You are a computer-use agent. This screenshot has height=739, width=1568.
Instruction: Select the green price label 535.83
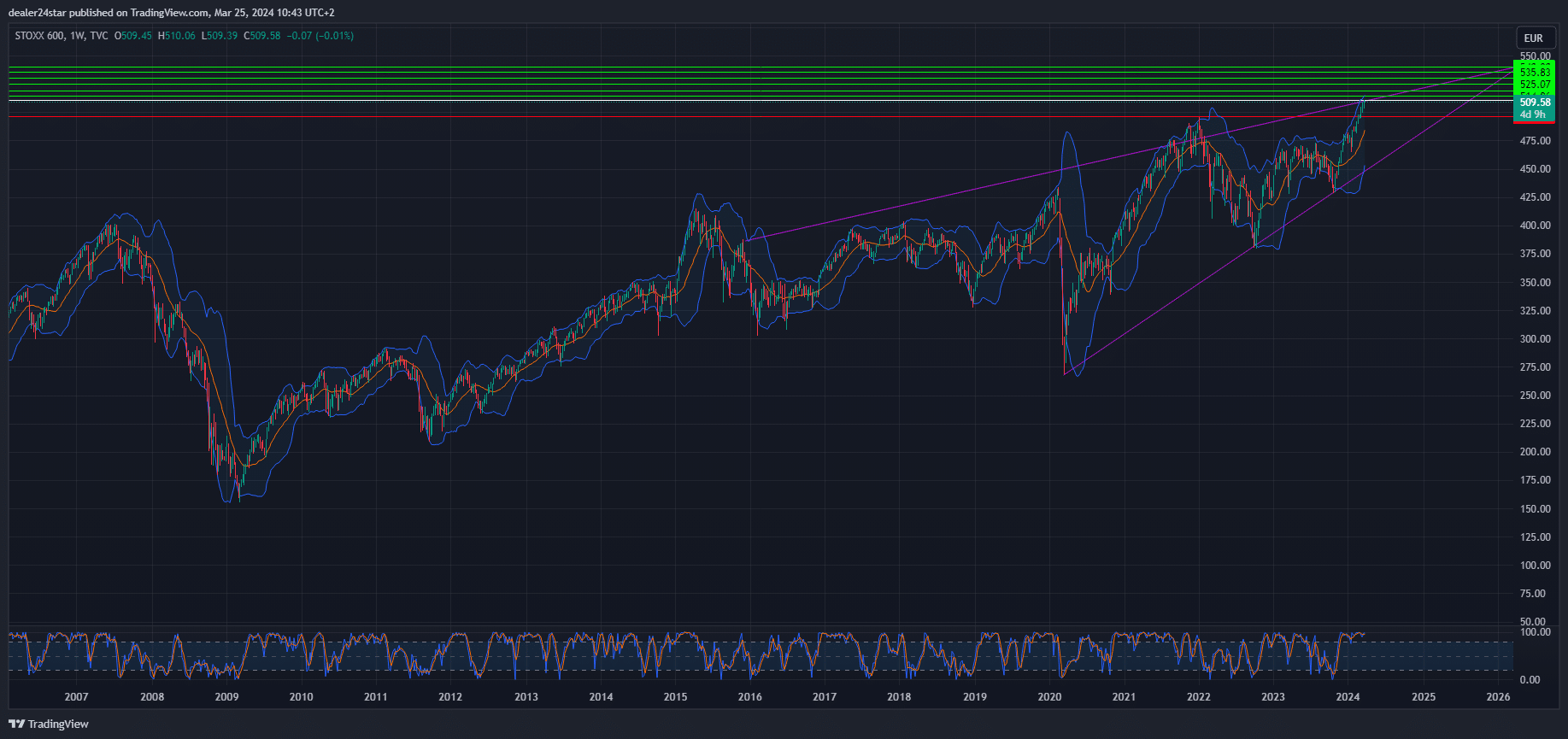click(x=1535, y=73)
